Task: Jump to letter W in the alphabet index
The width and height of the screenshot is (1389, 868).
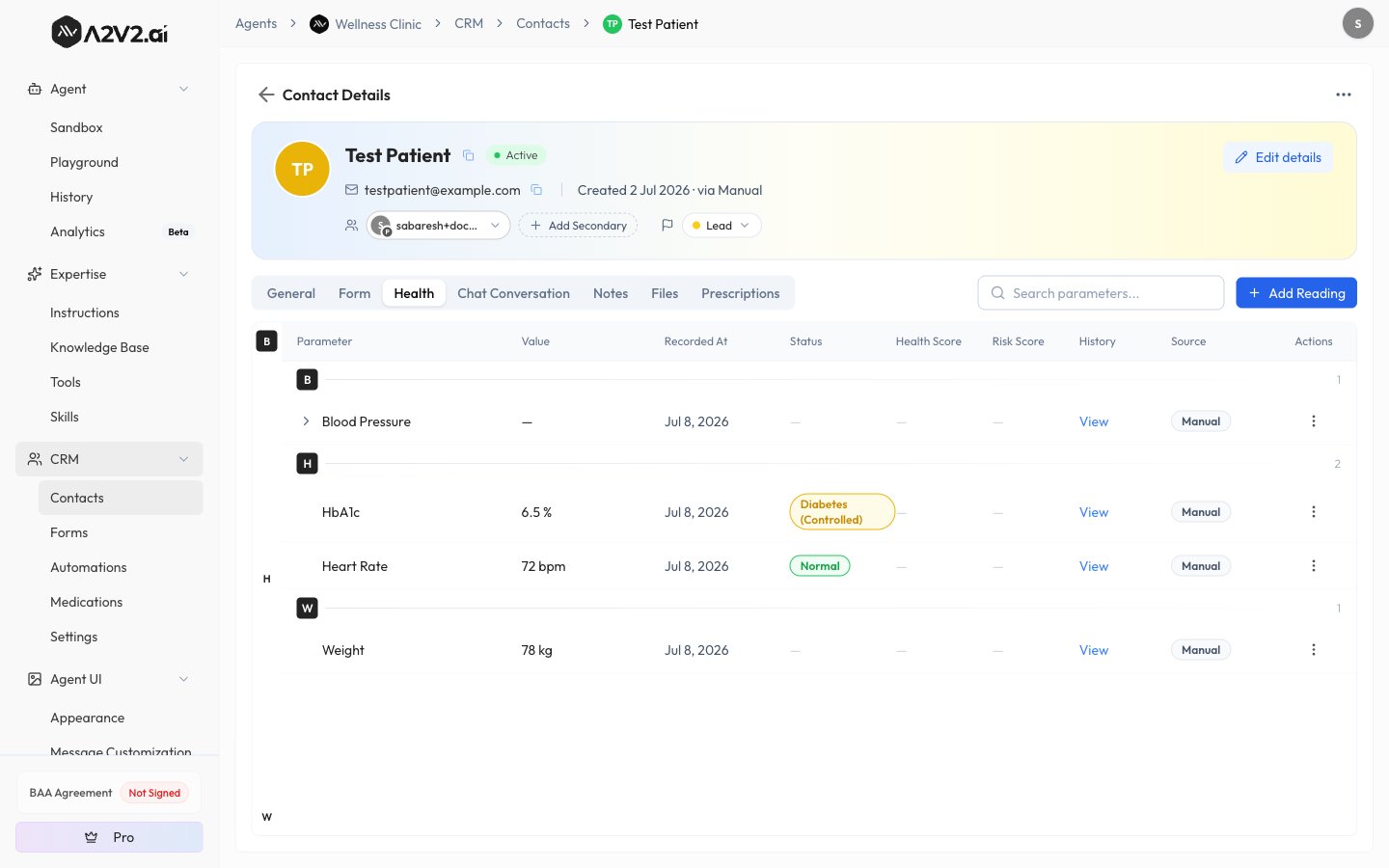Action: coord(267,817)
